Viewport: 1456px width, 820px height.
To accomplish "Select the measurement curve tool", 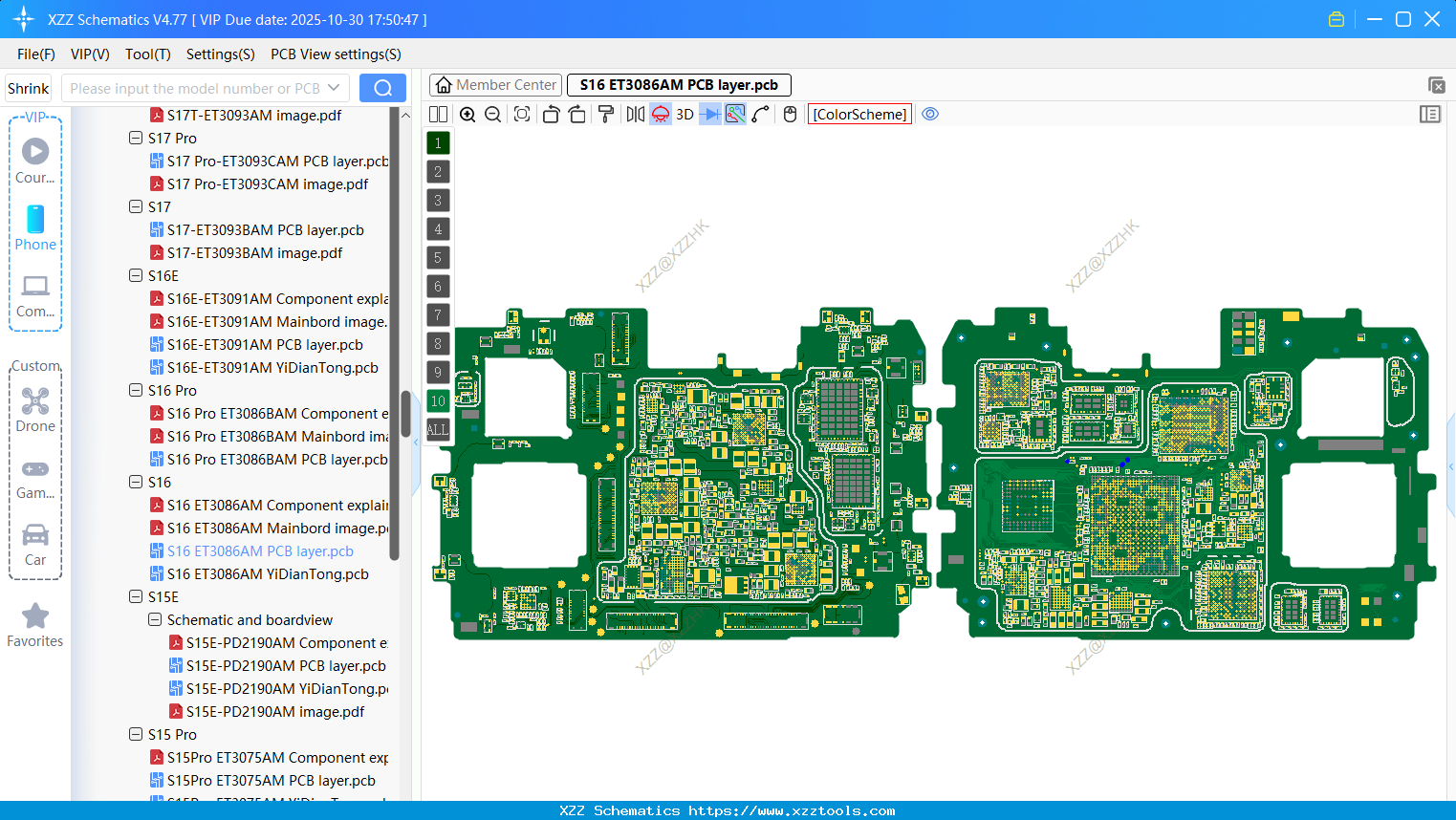I will point(760,114).
